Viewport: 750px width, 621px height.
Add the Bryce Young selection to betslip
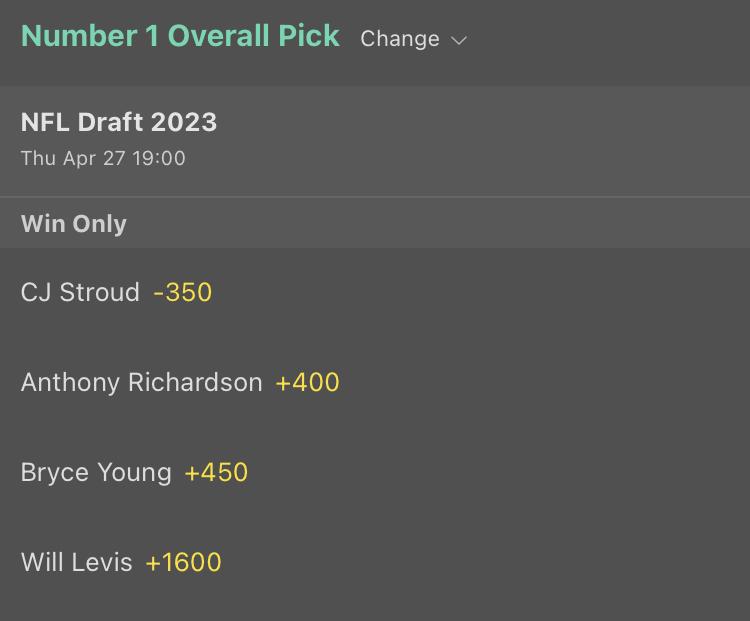(x=375, y=472)
